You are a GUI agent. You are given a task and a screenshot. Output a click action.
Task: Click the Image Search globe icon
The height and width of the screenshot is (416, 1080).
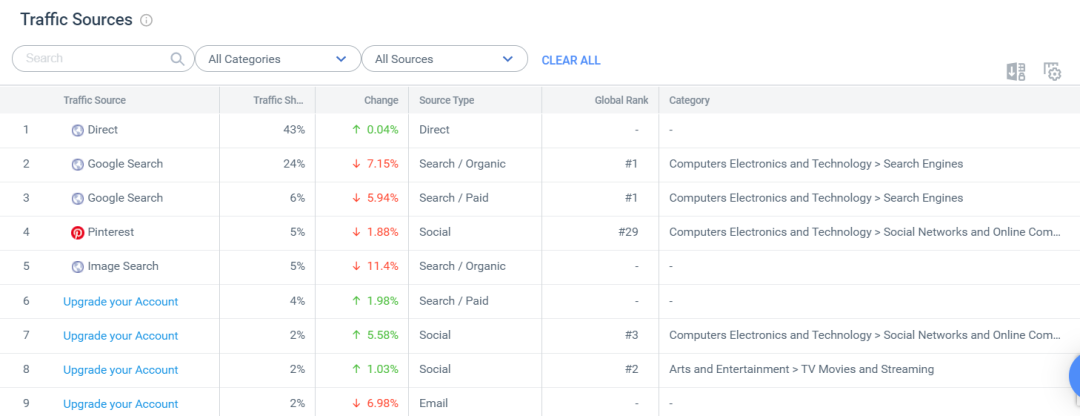click(78, 267)
